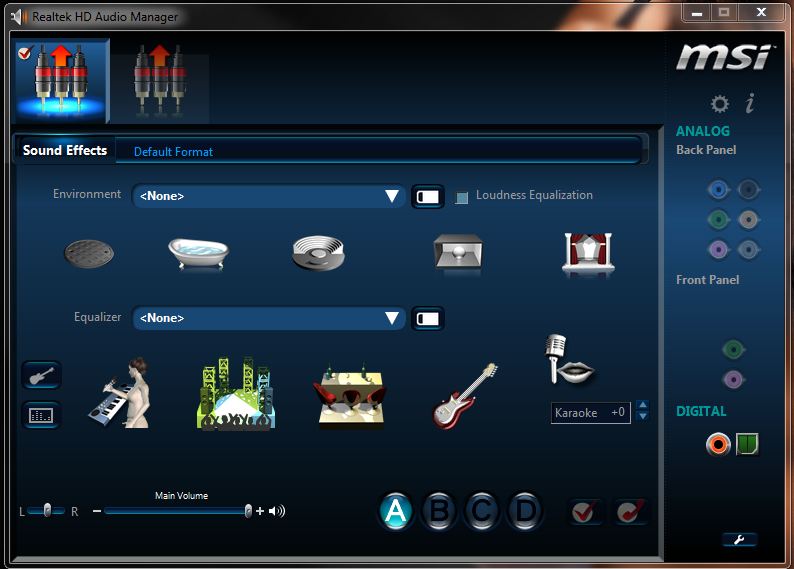Click the Karaoke key value field

point(590,413)
